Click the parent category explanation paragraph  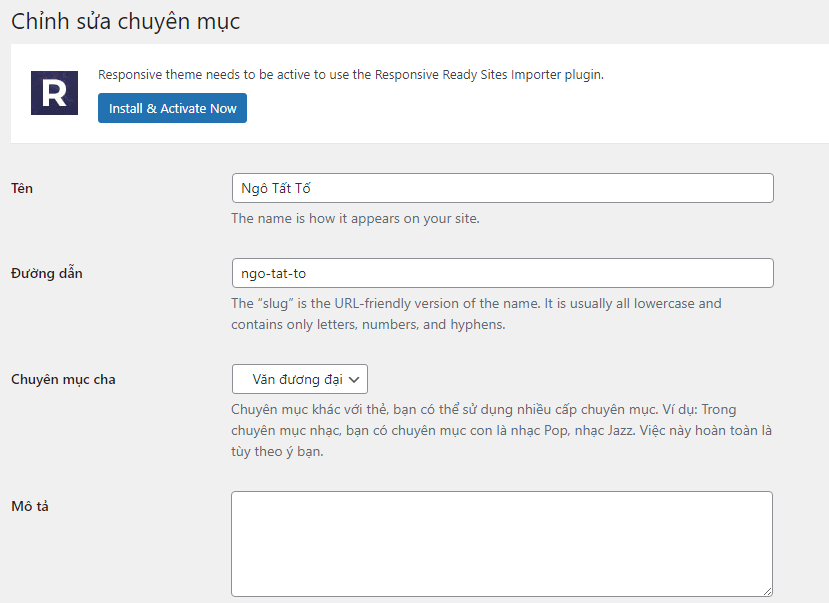point(500,430)
